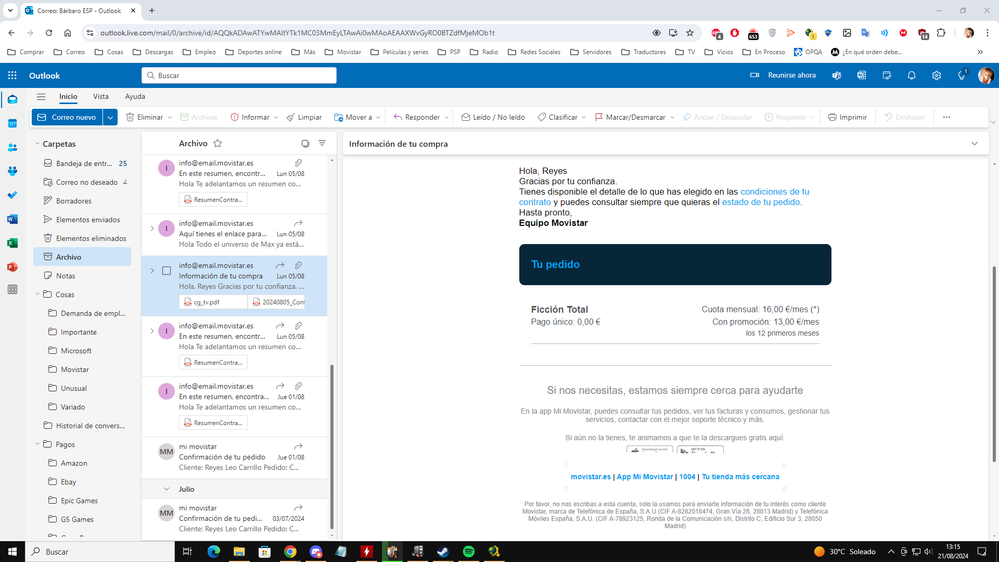The height and width of the screenshot is (562, 999).
Task: Toggle the hamburger navigation pane button
Action: pyautogui.click(x=41, y=97)
